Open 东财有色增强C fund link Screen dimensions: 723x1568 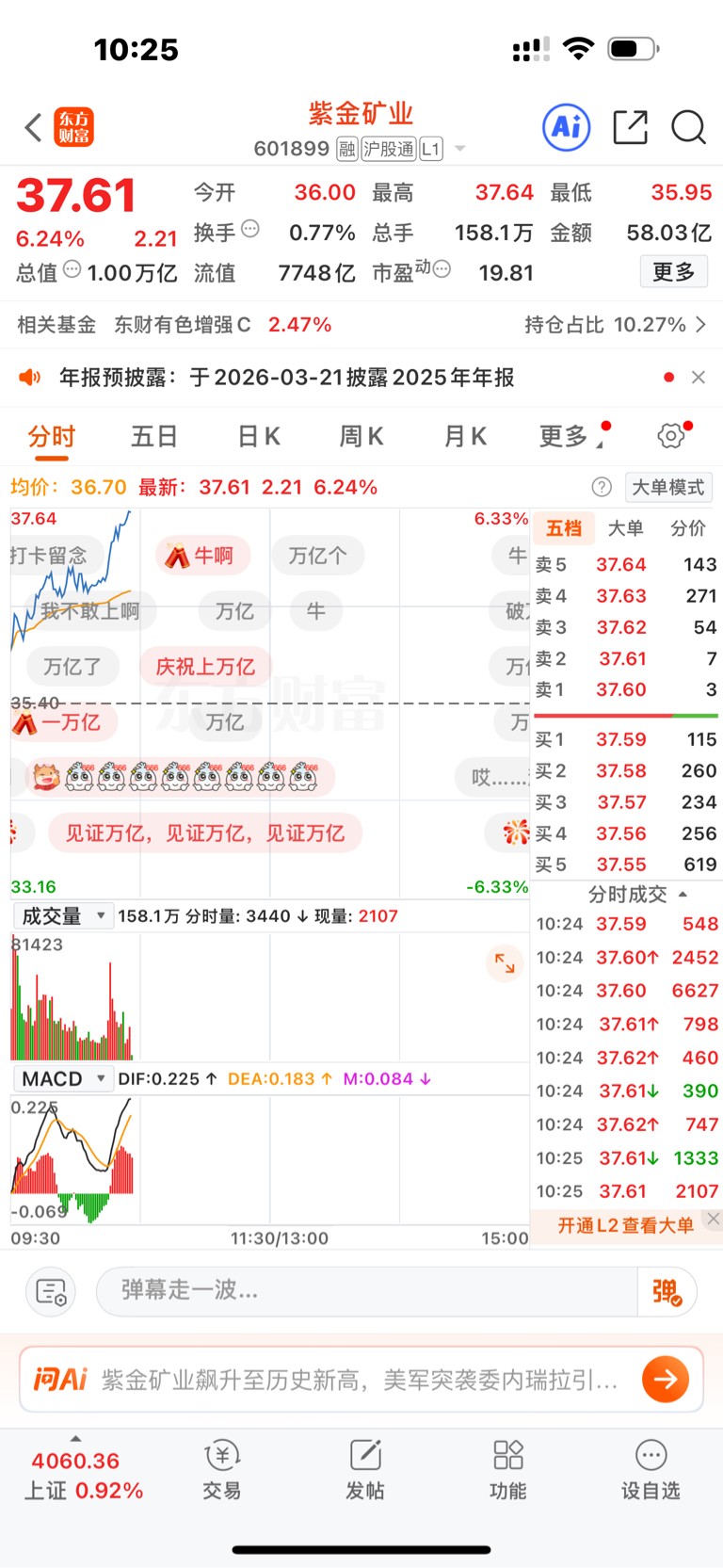click(183, 325)
